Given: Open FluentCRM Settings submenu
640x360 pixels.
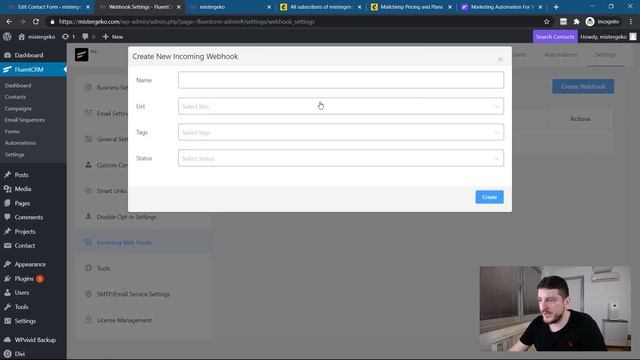Looking at the screenshot, I should pos(15,155).
